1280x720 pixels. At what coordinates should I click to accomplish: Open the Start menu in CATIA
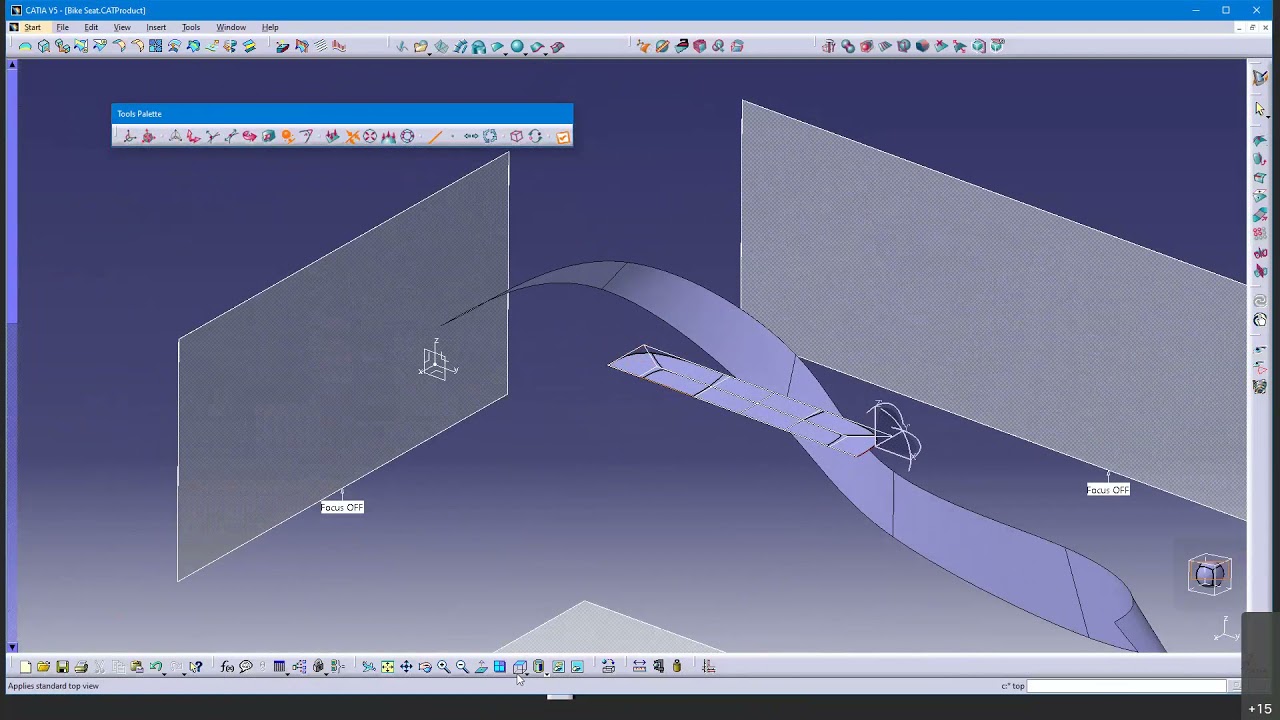(x=33, y=27)
